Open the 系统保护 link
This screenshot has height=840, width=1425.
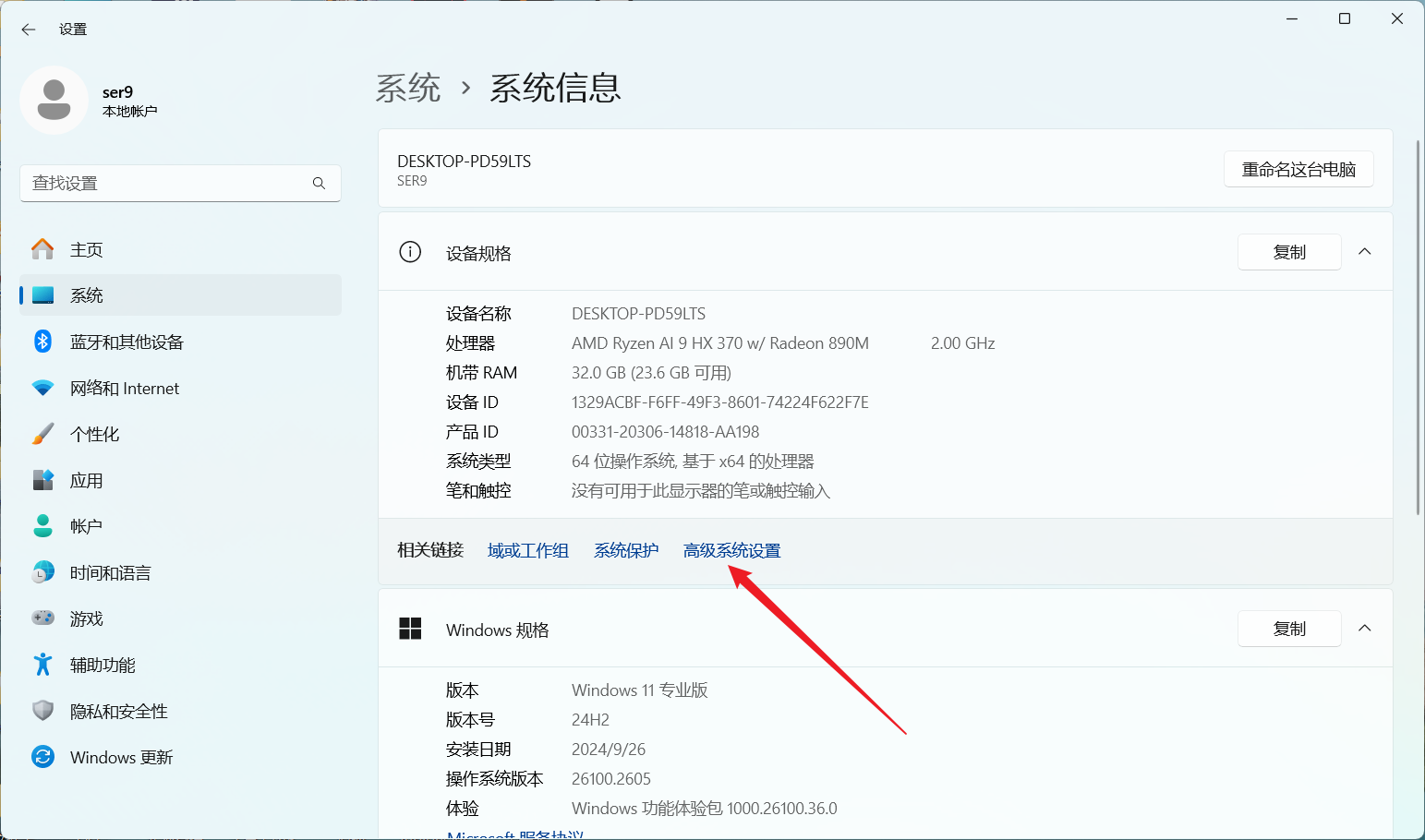click(626, 551)
